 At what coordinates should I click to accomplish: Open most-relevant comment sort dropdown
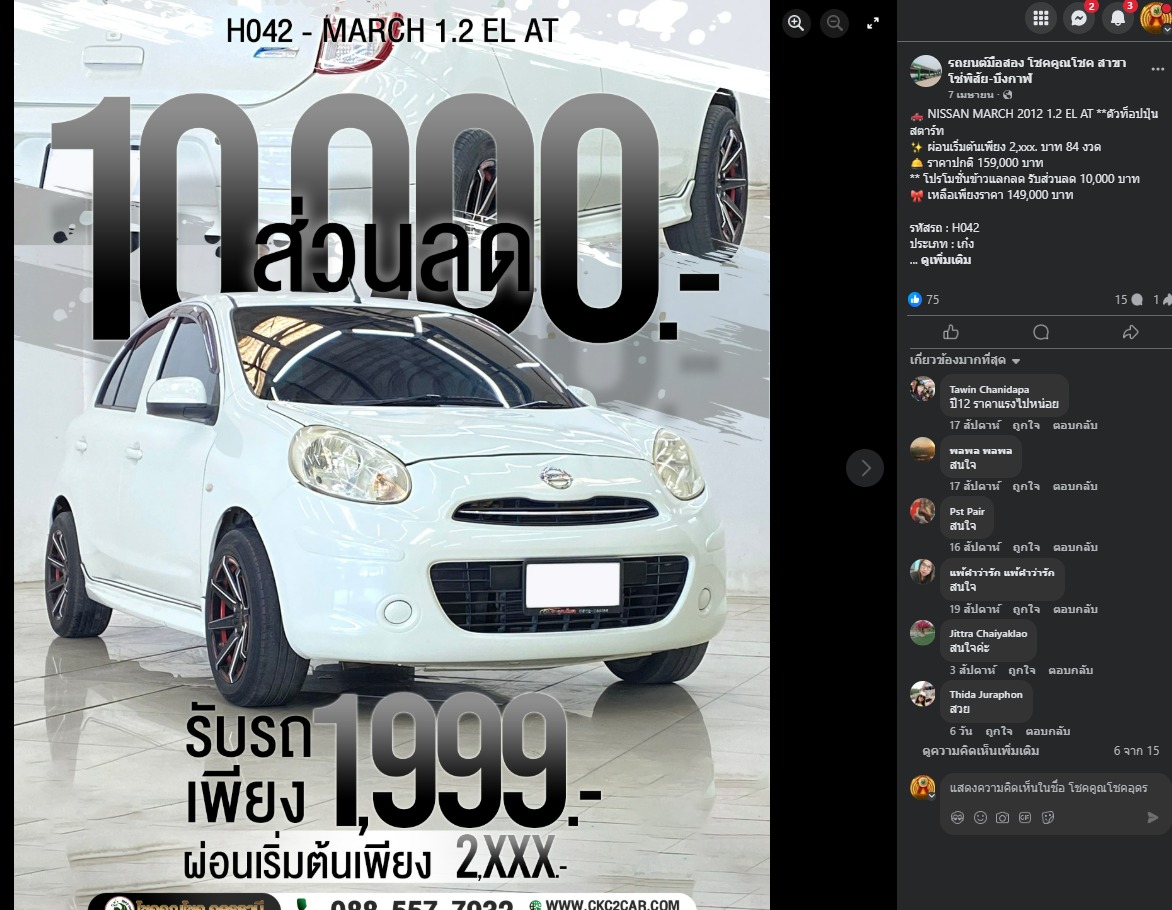click(965, 360)
